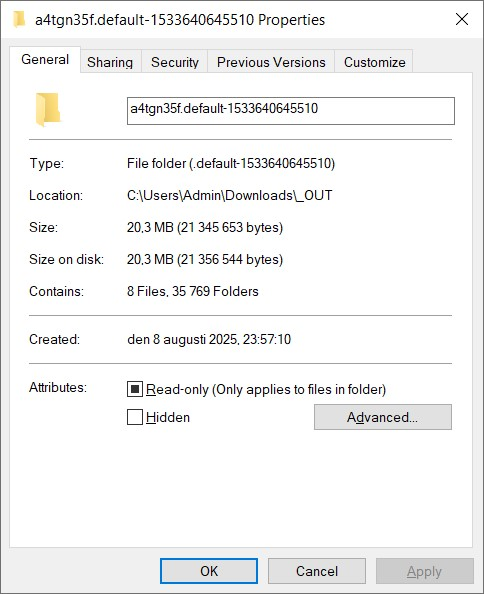Click the Contains value 8 Files, 35 769 Folders

tap(193, 291)
